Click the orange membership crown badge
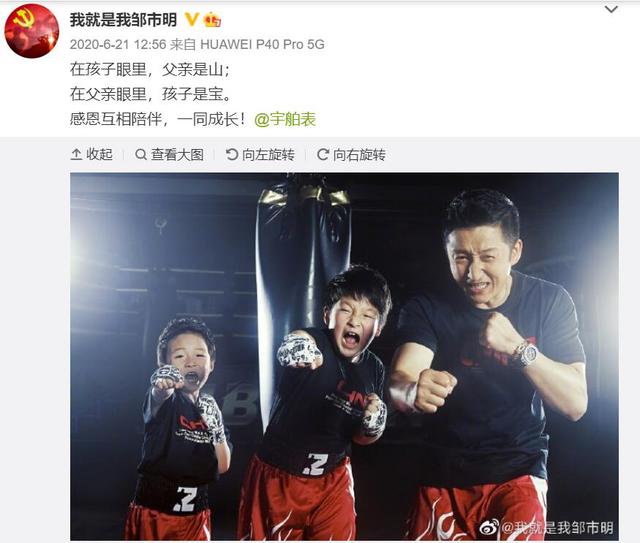The height and width of the screenshot is (543, 640). pyautogui.click(x=212, y=20)
